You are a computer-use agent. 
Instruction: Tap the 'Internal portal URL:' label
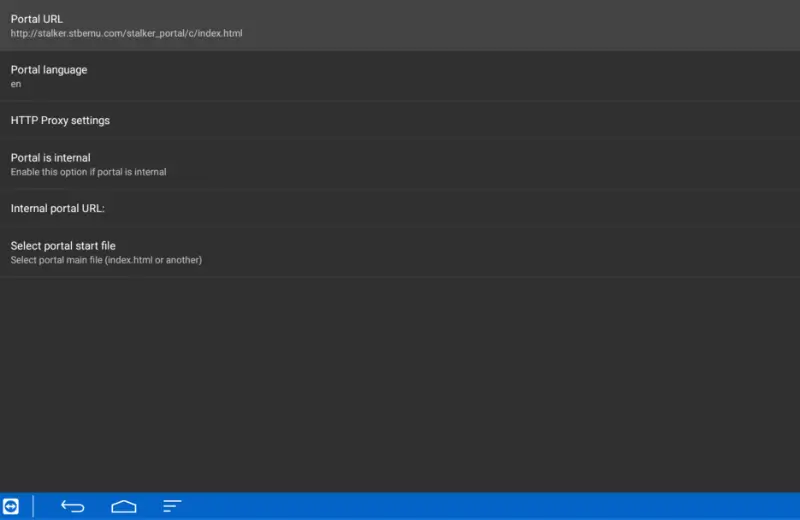click(x=58, y=208)
